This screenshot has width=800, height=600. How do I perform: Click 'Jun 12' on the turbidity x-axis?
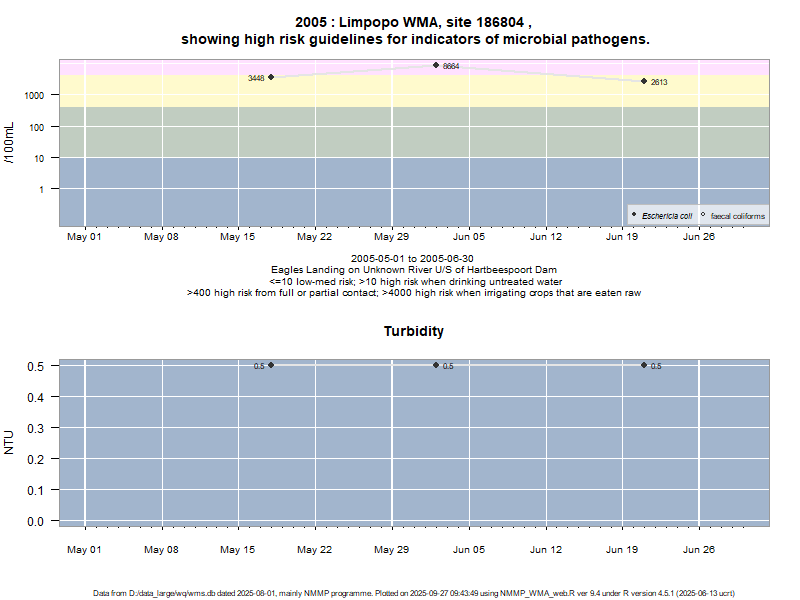click(x=546, y=549)
